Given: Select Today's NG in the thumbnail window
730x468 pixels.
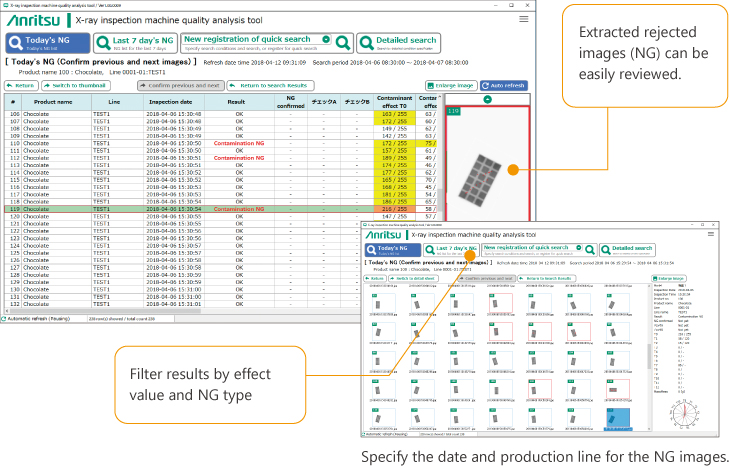Looking at the screenshot, I should (392, 250).
